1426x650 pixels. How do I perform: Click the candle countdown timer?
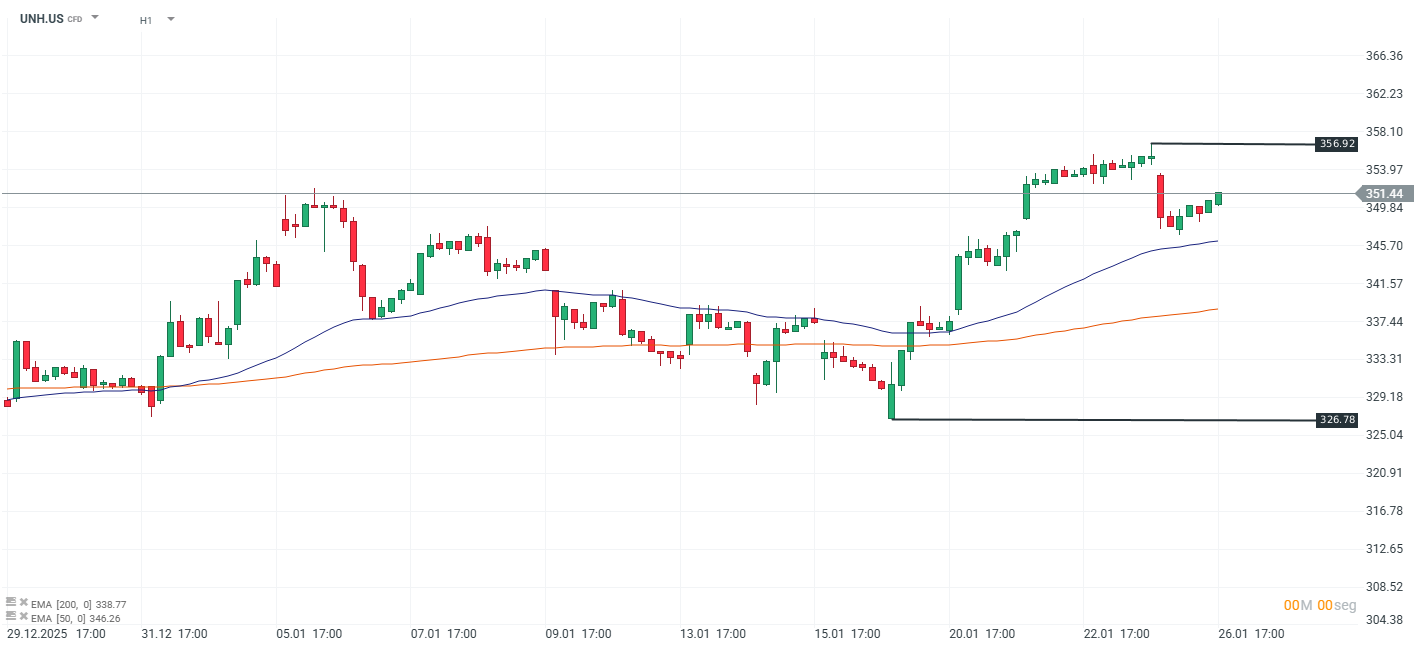(1320, 605)
